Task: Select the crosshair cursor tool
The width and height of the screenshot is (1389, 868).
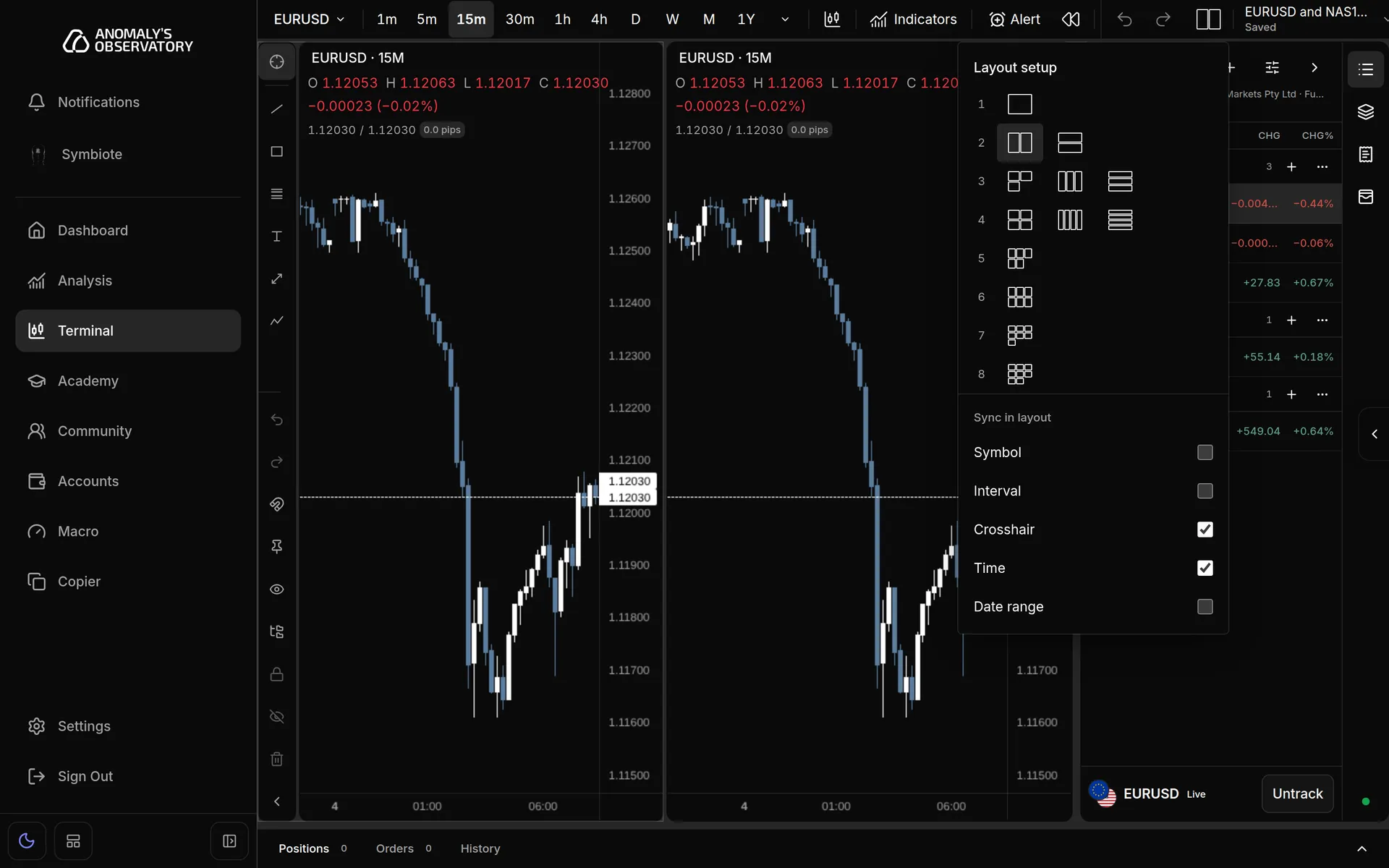Action: [276, 61]
